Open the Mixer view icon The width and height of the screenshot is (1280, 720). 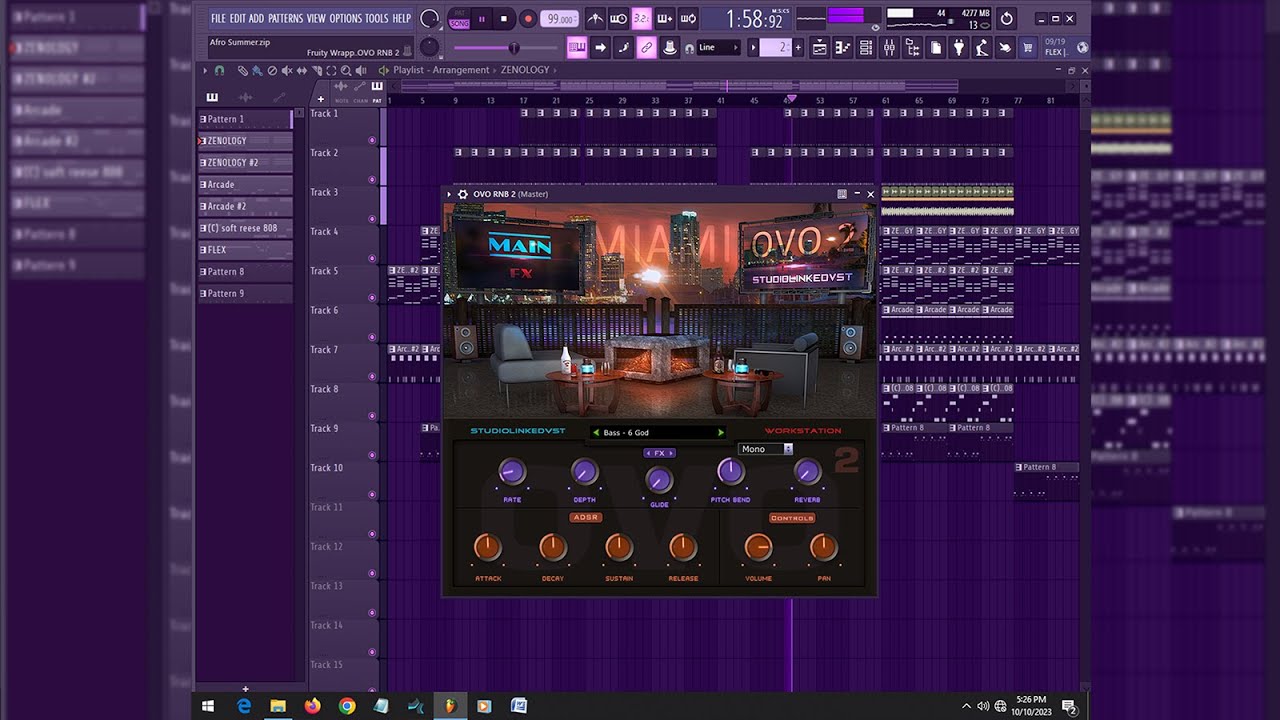point(888,47)
